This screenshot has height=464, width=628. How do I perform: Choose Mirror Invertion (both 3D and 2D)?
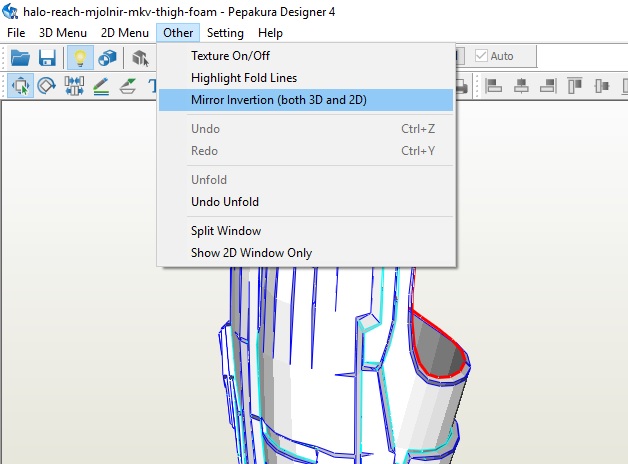click(306, 100)
